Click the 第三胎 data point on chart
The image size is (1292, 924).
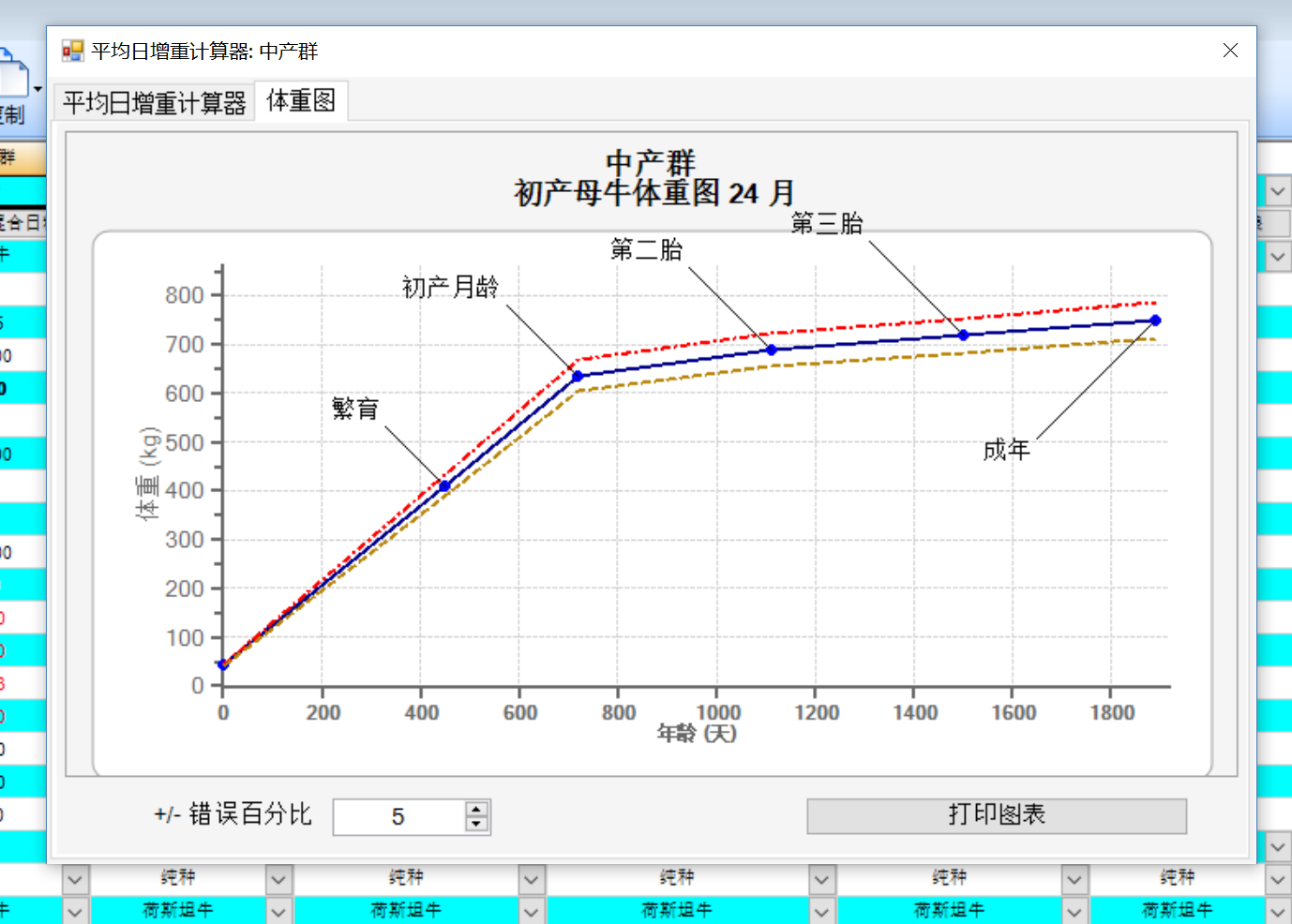point(963,335)
